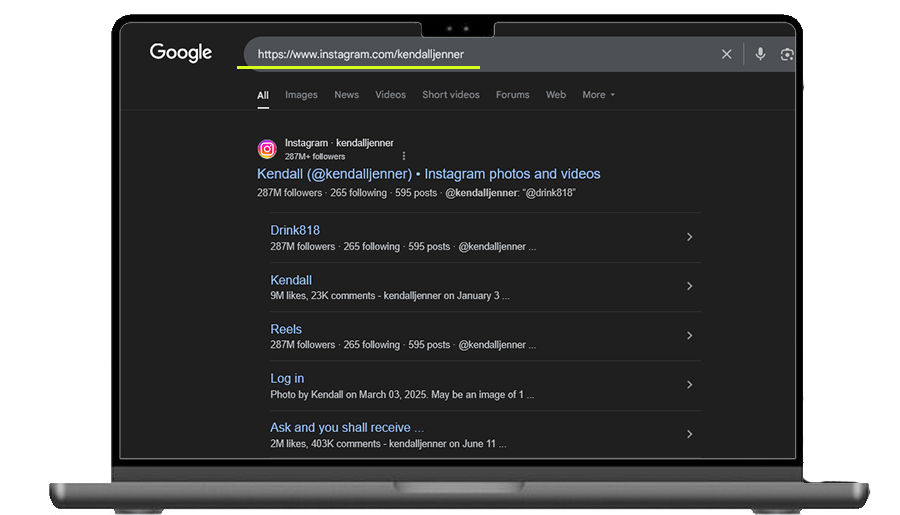
Task: Click the Photo by Kendall on March 03, 2025 snippet
Action: coord(402,394)
